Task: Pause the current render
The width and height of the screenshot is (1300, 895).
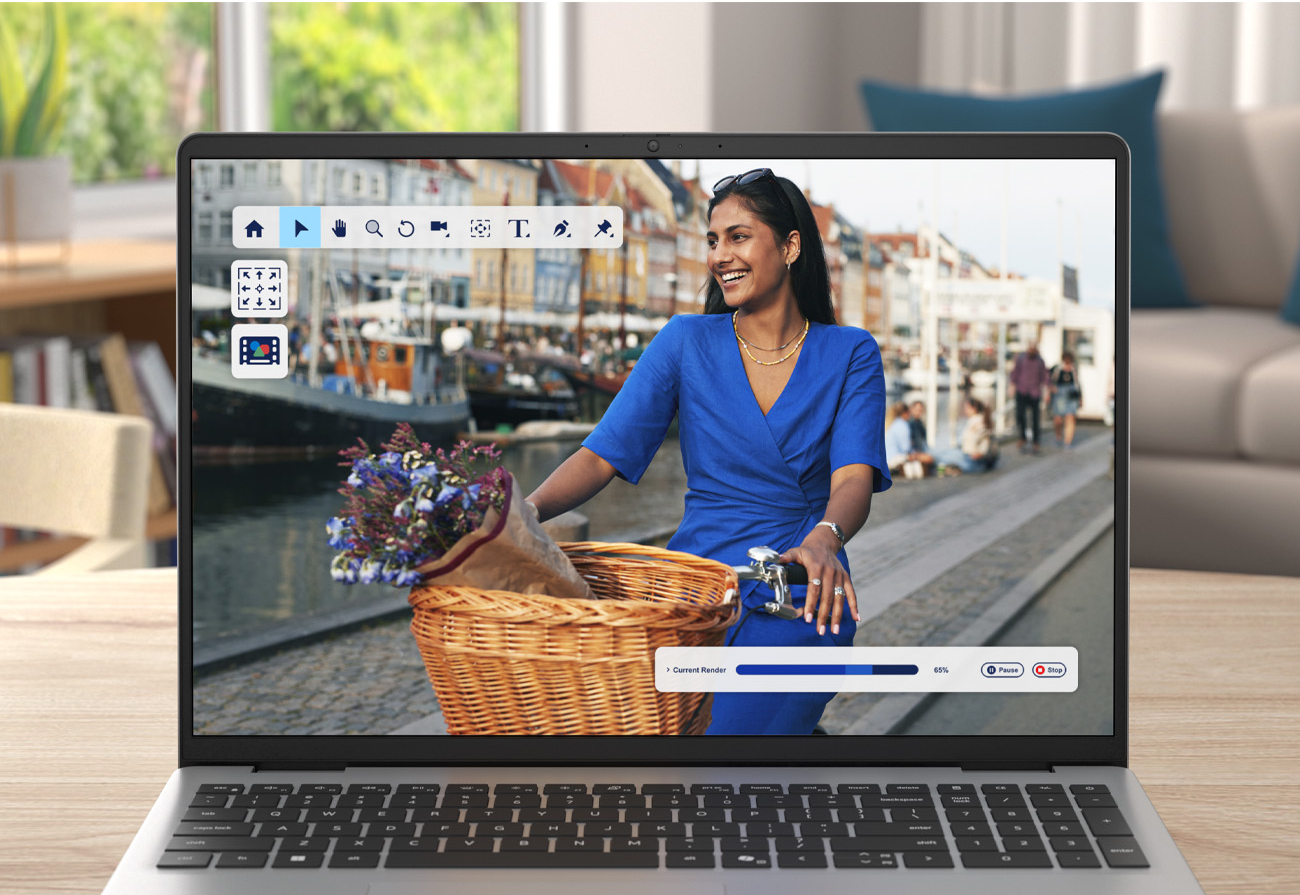Action: point(1002,670)
